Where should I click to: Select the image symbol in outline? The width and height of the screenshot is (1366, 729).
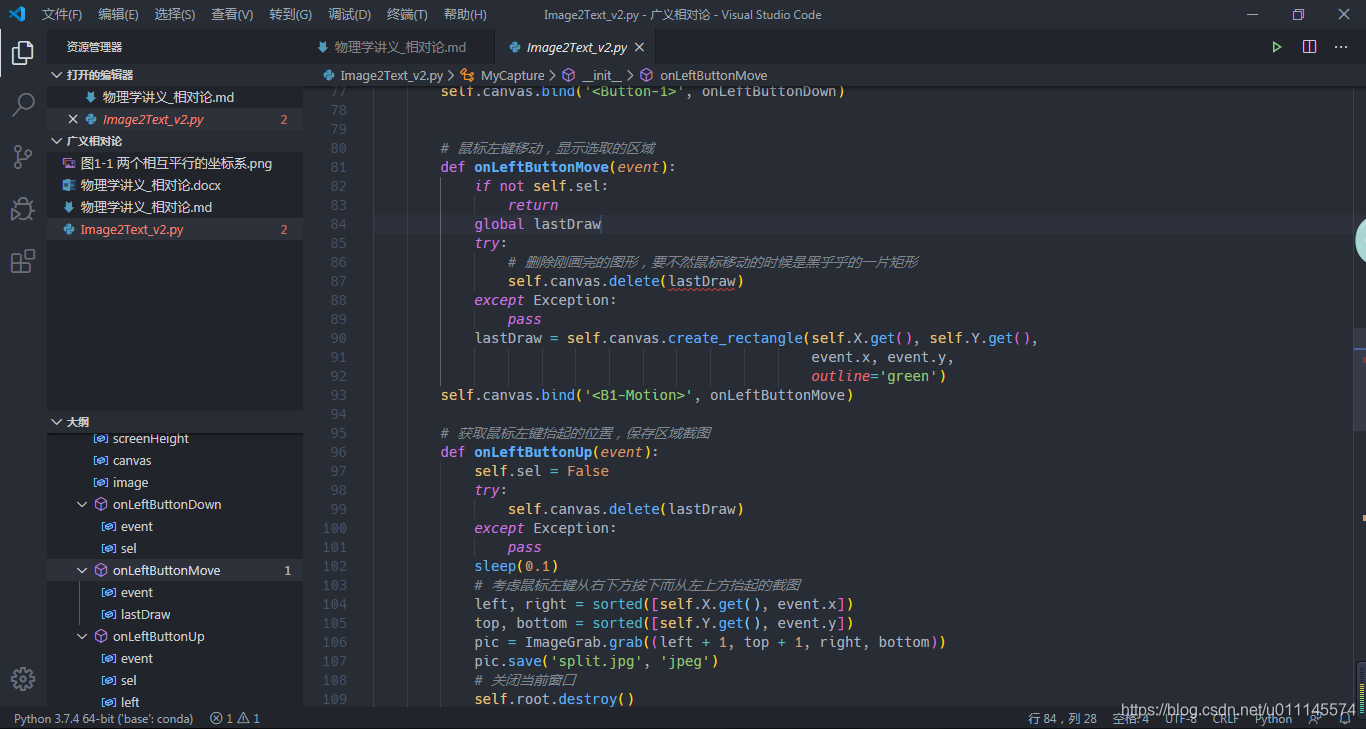pos(175,483)
